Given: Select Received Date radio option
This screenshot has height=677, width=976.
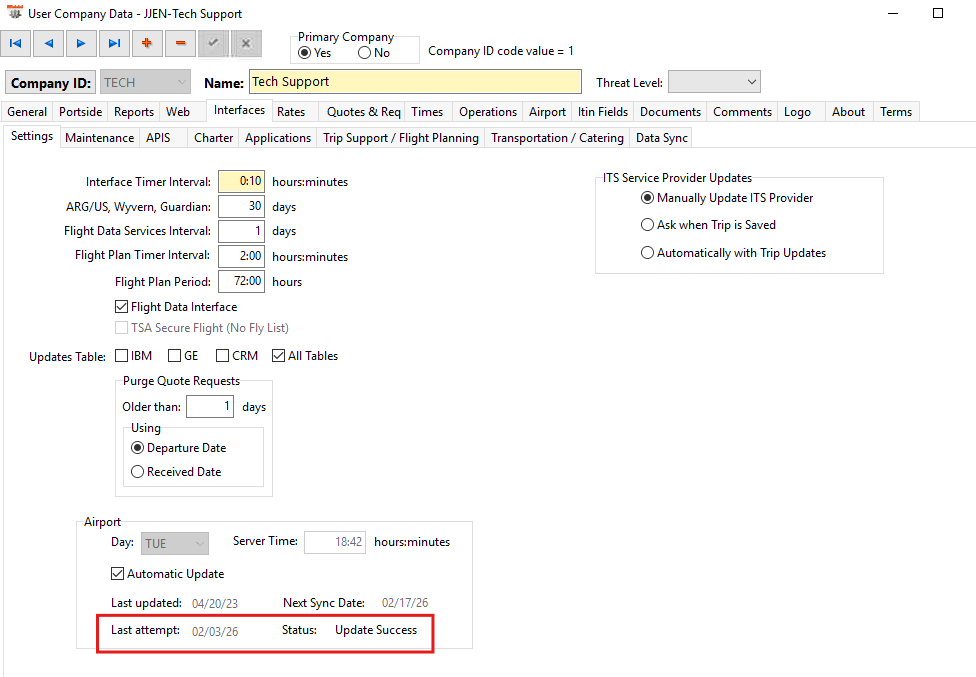Looking at the screenshot, I should click(138, 472).
